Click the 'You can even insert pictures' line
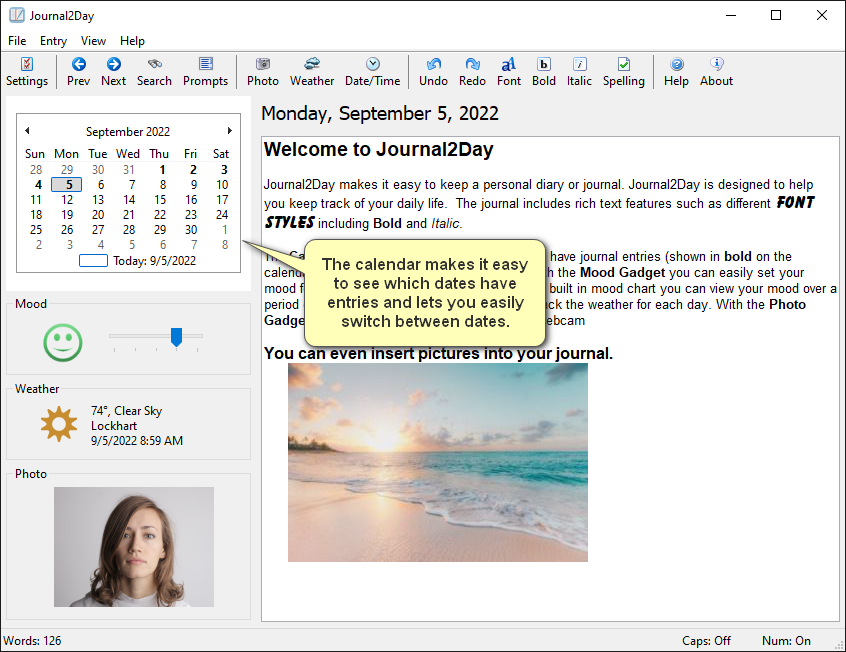The image size is (846, 652). 438,354
